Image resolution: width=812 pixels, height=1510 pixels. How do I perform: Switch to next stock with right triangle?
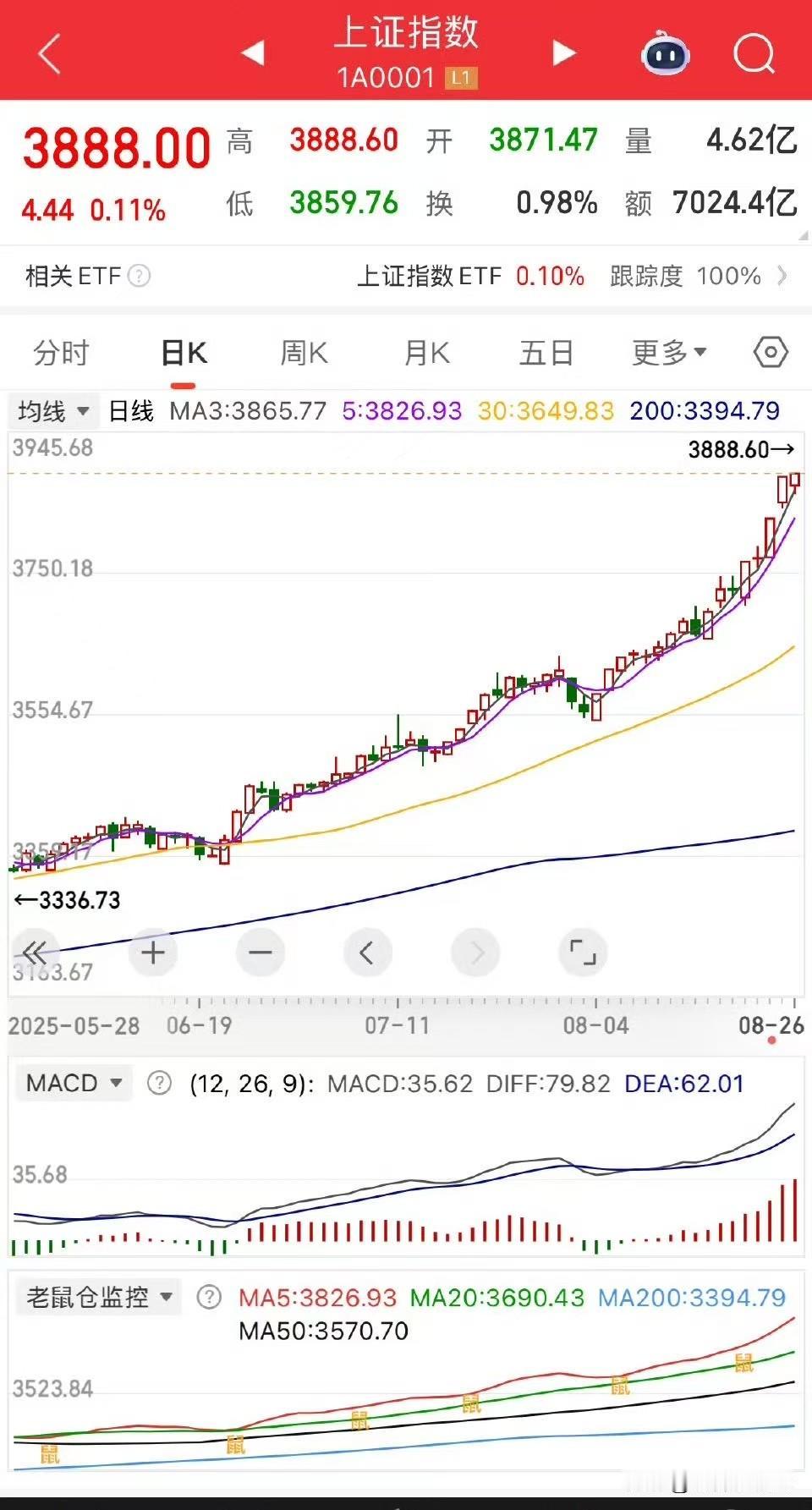563,53
